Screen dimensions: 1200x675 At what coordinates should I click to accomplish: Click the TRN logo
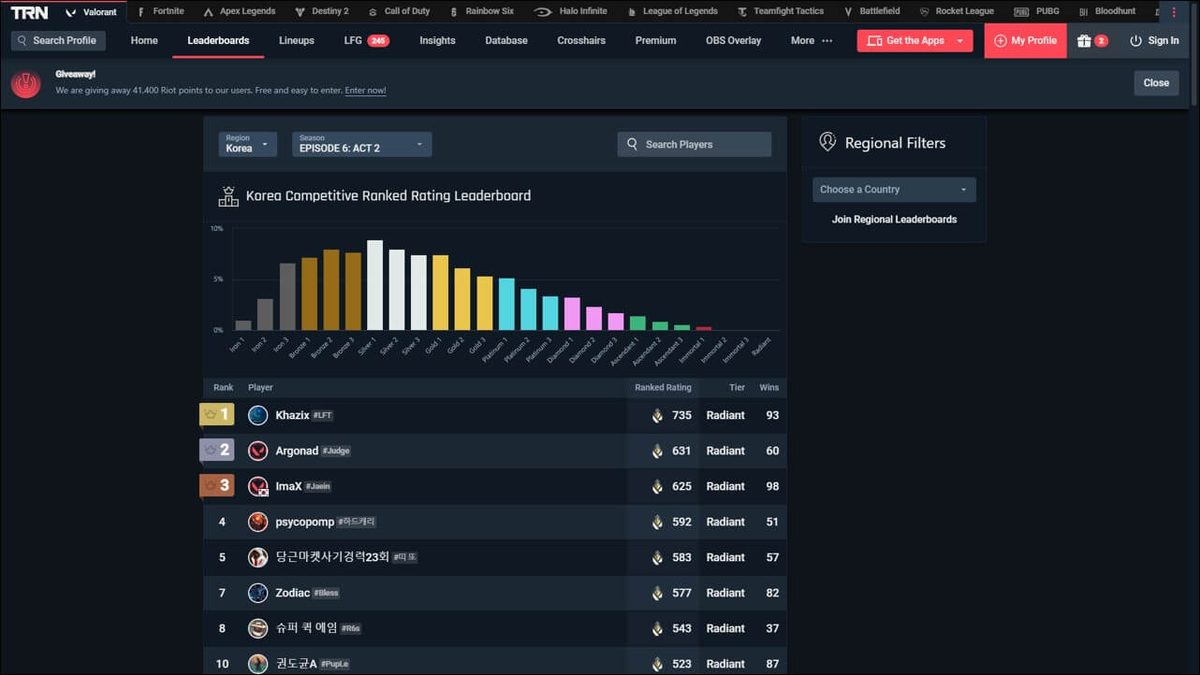pos(30,12)
